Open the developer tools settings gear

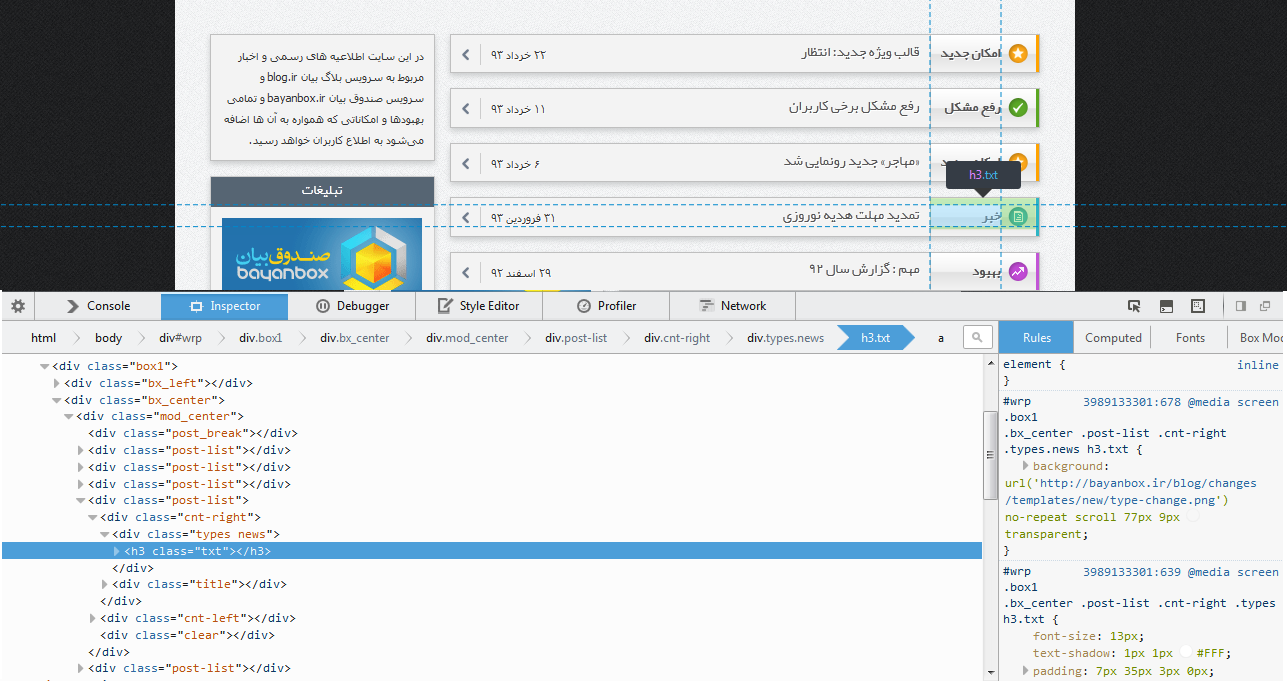18,306
